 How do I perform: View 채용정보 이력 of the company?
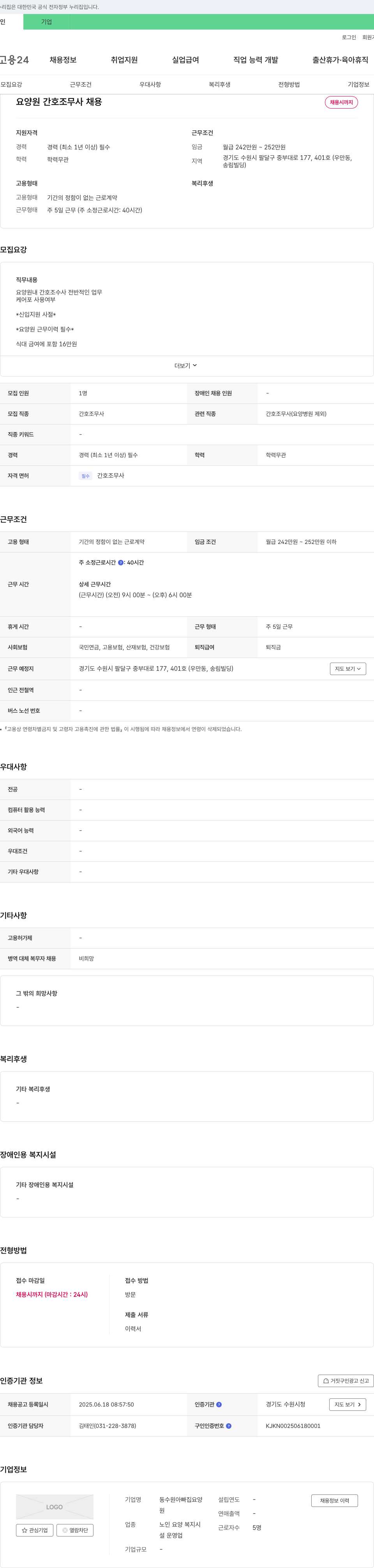[x=334, y=1501]
